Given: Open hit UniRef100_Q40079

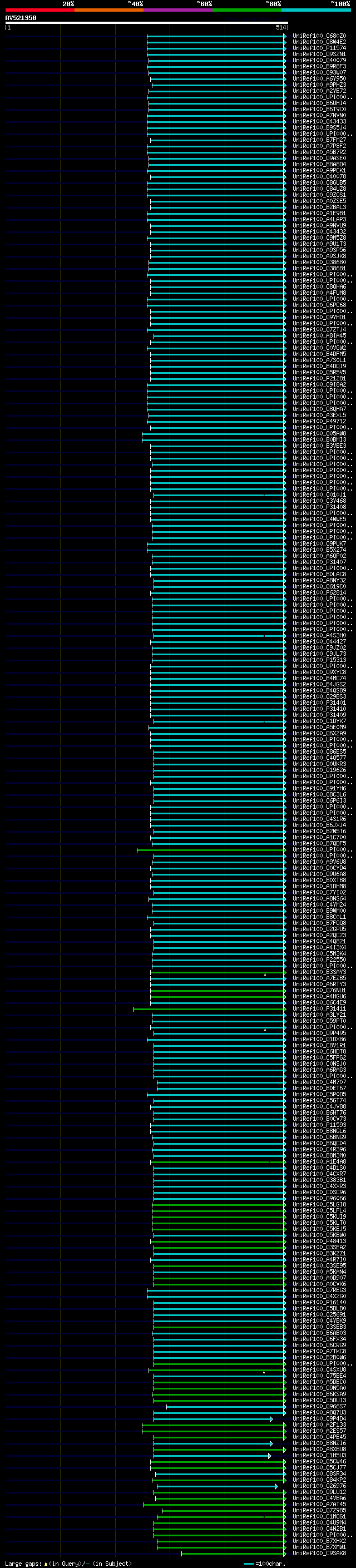Looking at the screenshot, I should [x=319, y=60].
